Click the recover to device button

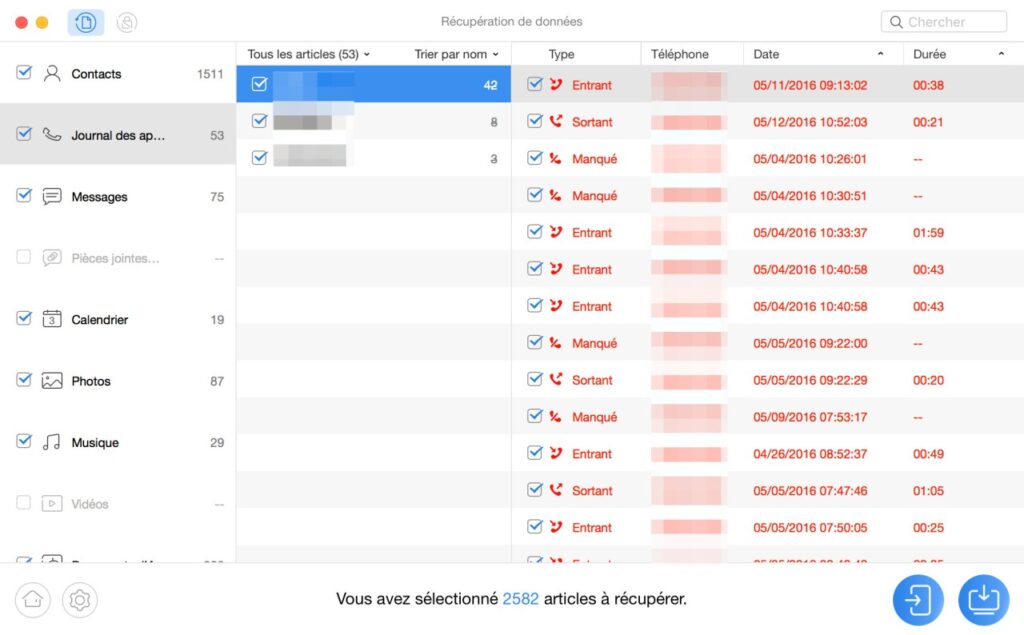coord(918,600)
